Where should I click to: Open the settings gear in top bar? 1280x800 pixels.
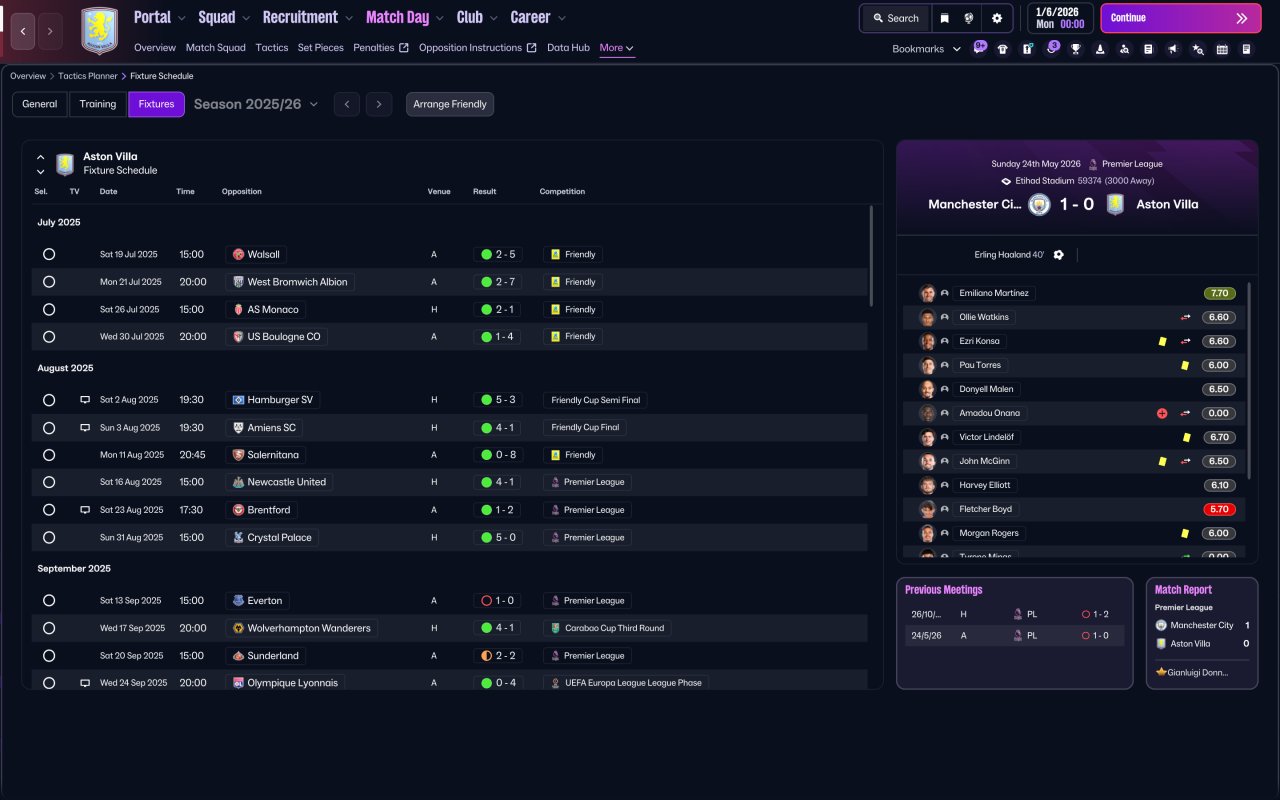pyautogui.click(x=997, y=18)
